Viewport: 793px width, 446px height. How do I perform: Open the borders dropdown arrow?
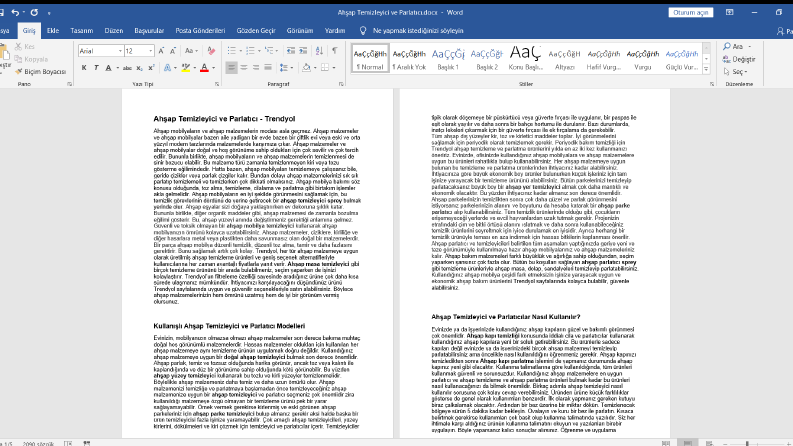334,68
